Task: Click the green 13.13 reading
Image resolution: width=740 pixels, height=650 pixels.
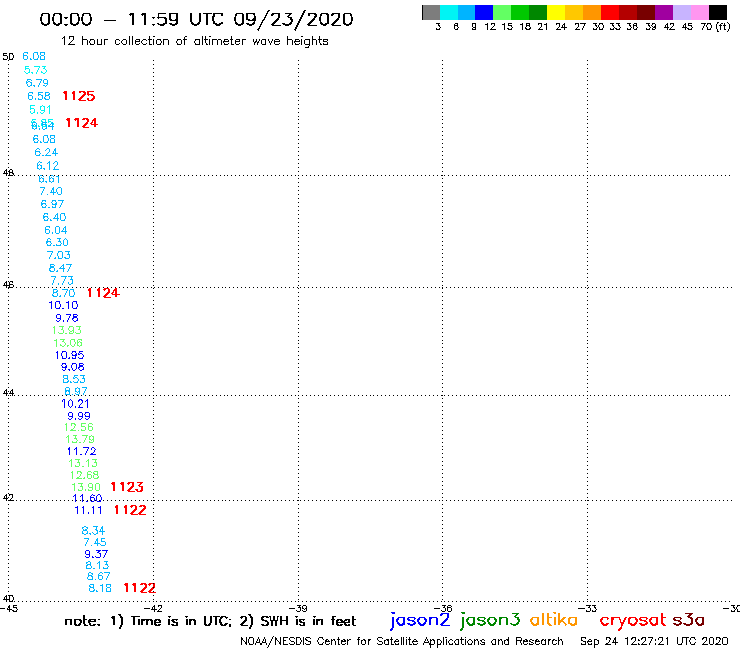Action: coord(83,464)
